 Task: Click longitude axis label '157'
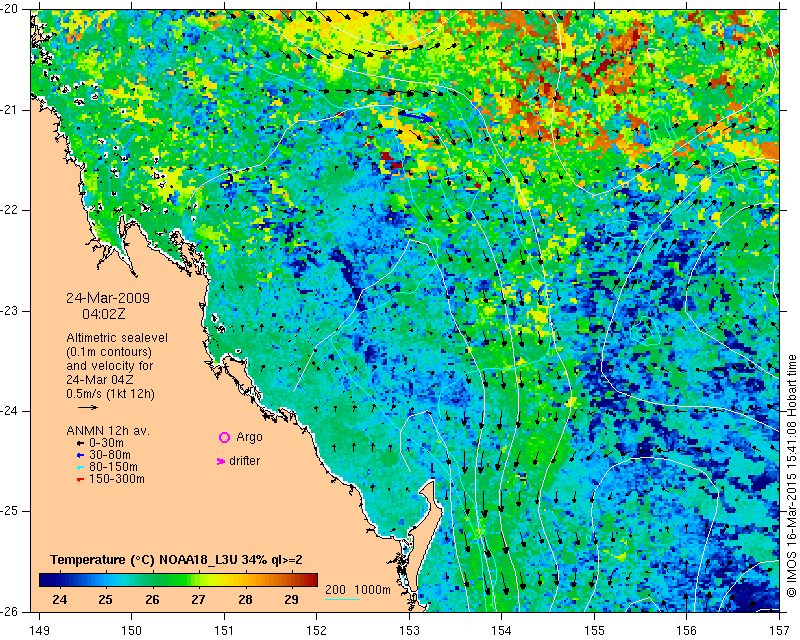(780, 631)
